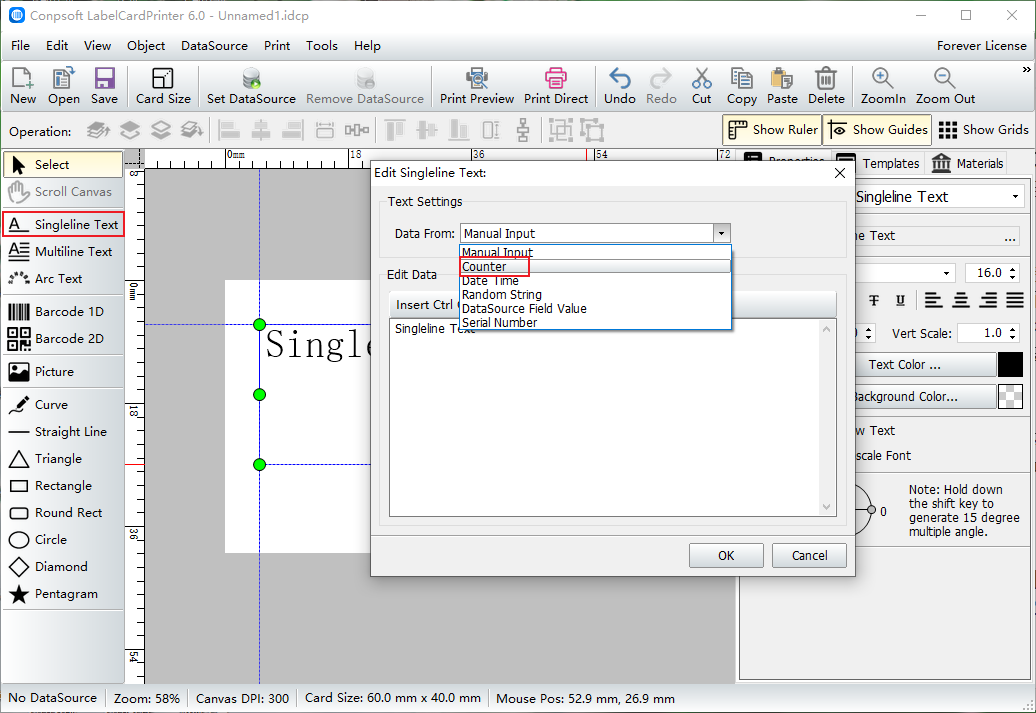
Task: Draw a Circle shape
Action: click(x=63, y=540)
